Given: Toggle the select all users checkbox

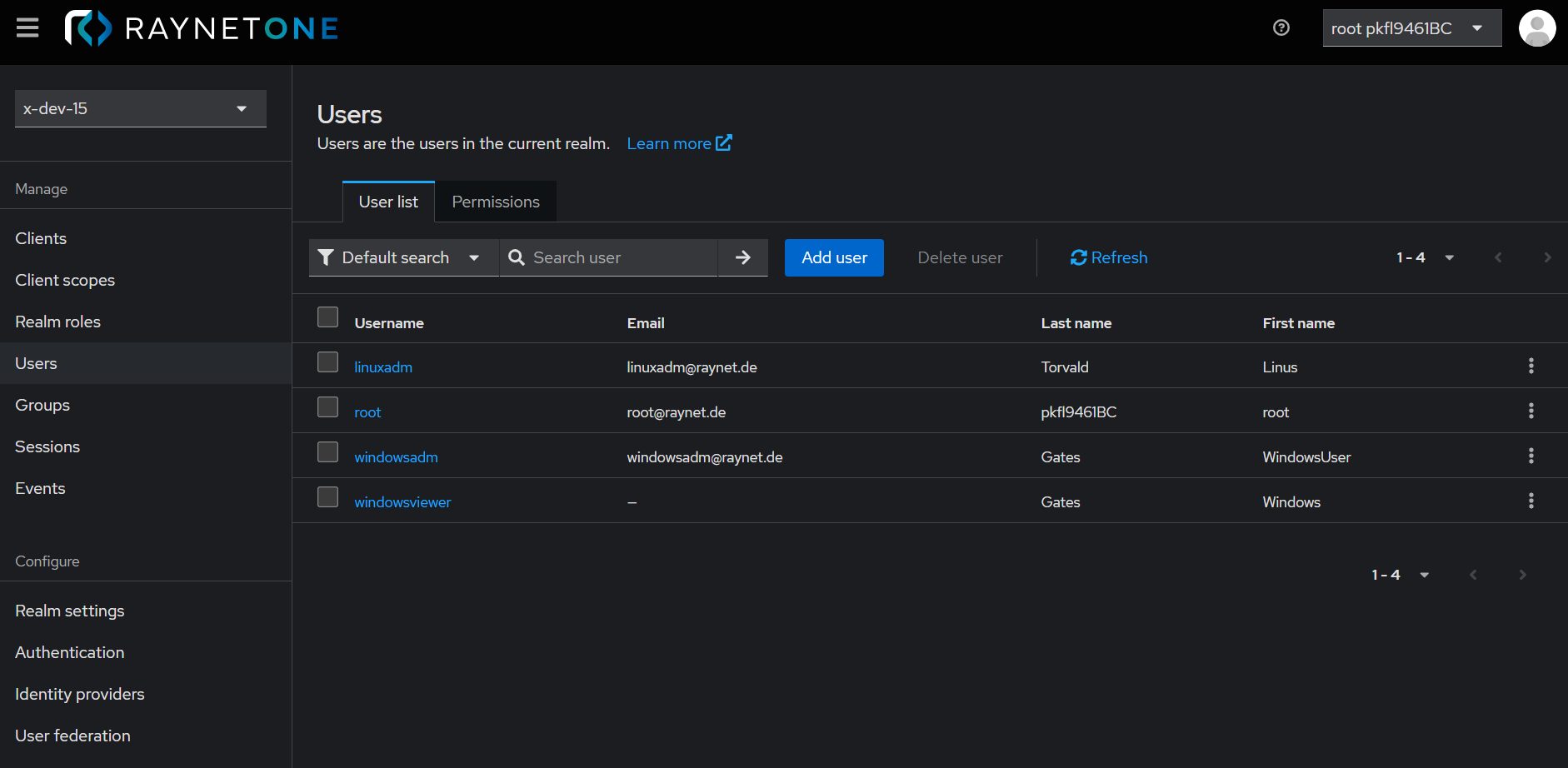Looking at the screenshot, I should 327,317.
